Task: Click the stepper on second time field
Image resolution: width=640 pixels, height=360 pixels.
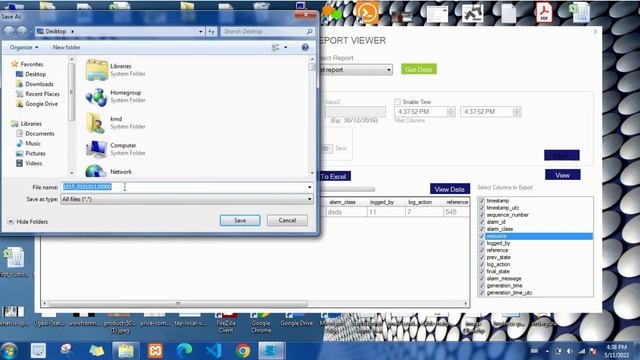Action: [517, 111]
